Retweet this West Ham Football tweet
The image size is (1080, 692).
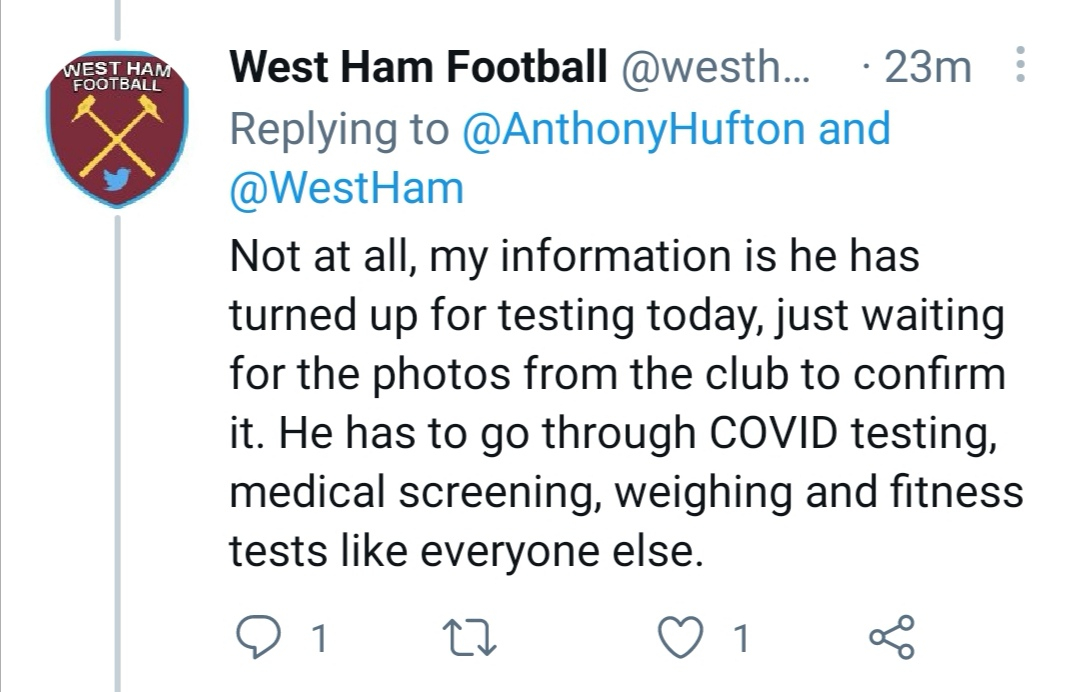[x=470, y=637]
